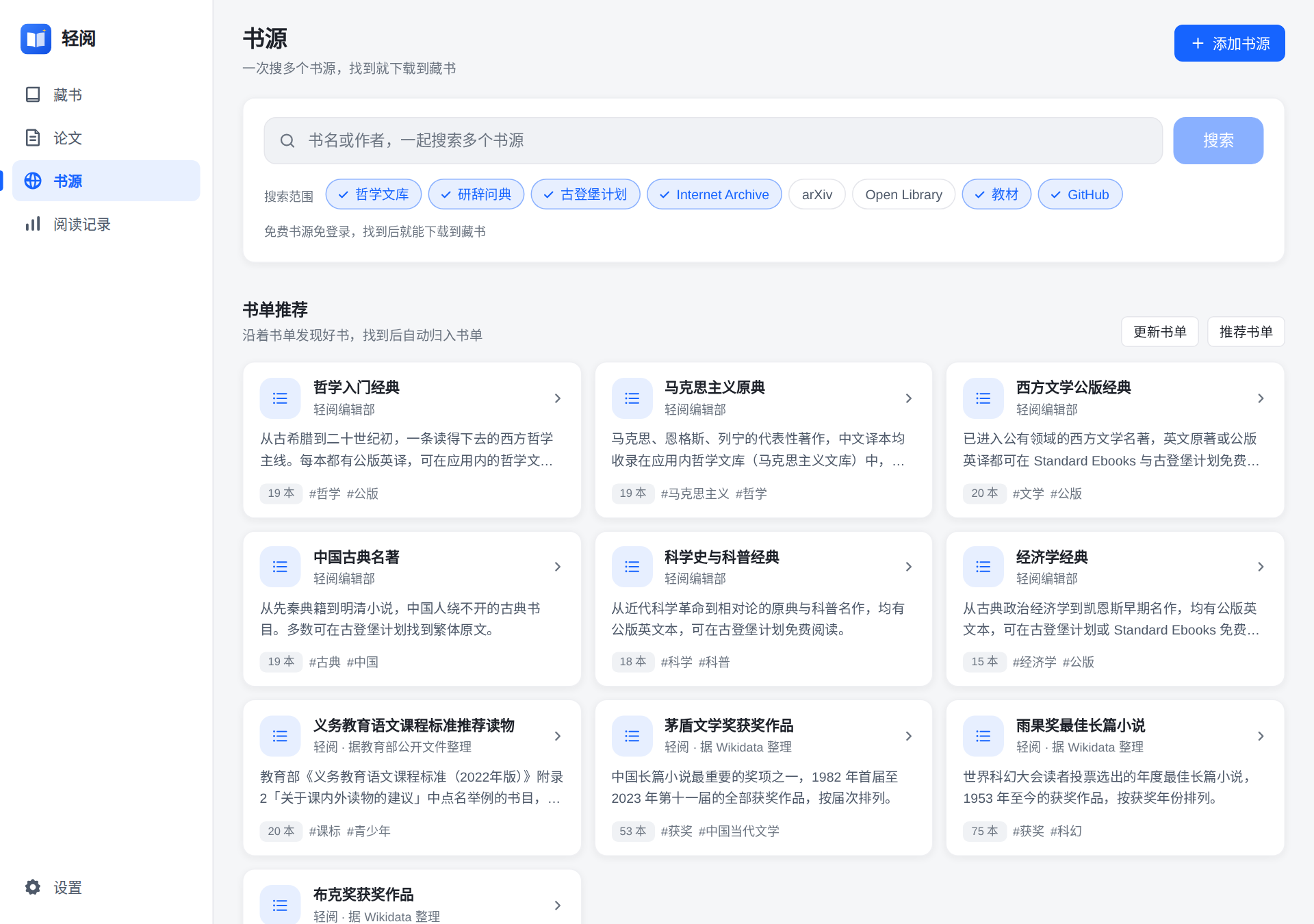
Task: Click list icon of 西方文学公版经典 card
Action: pyautogui.click(x=983, y=398)
